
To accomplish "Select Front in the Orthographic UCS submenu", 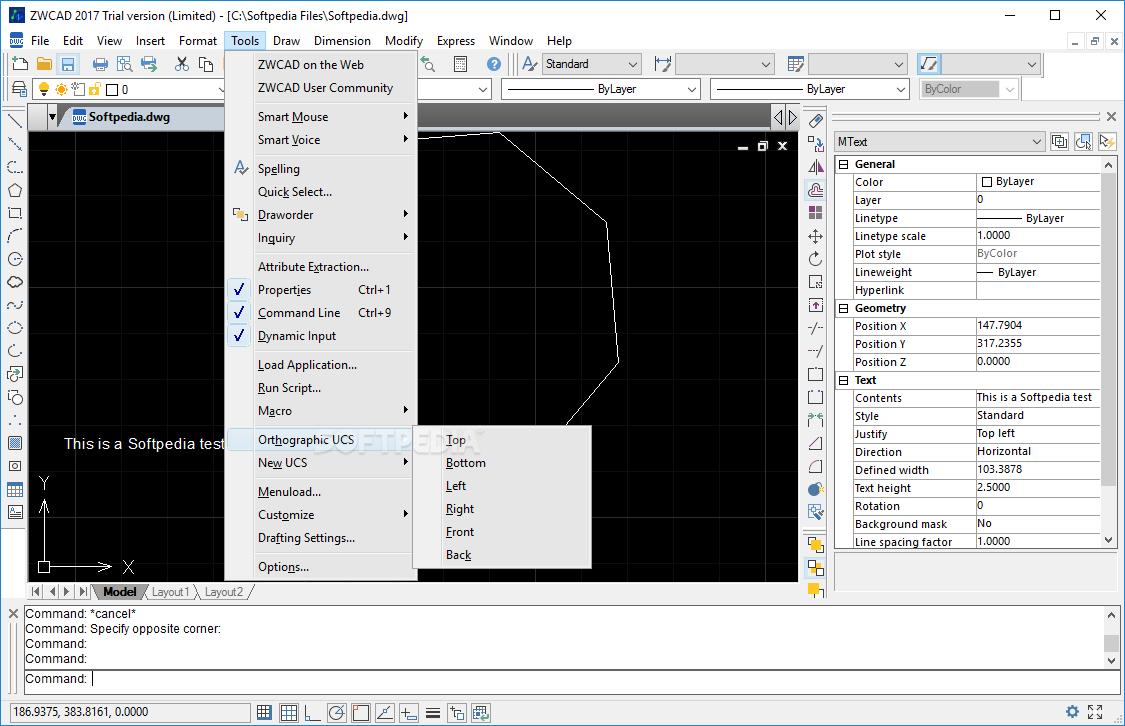I will (502, 532).
